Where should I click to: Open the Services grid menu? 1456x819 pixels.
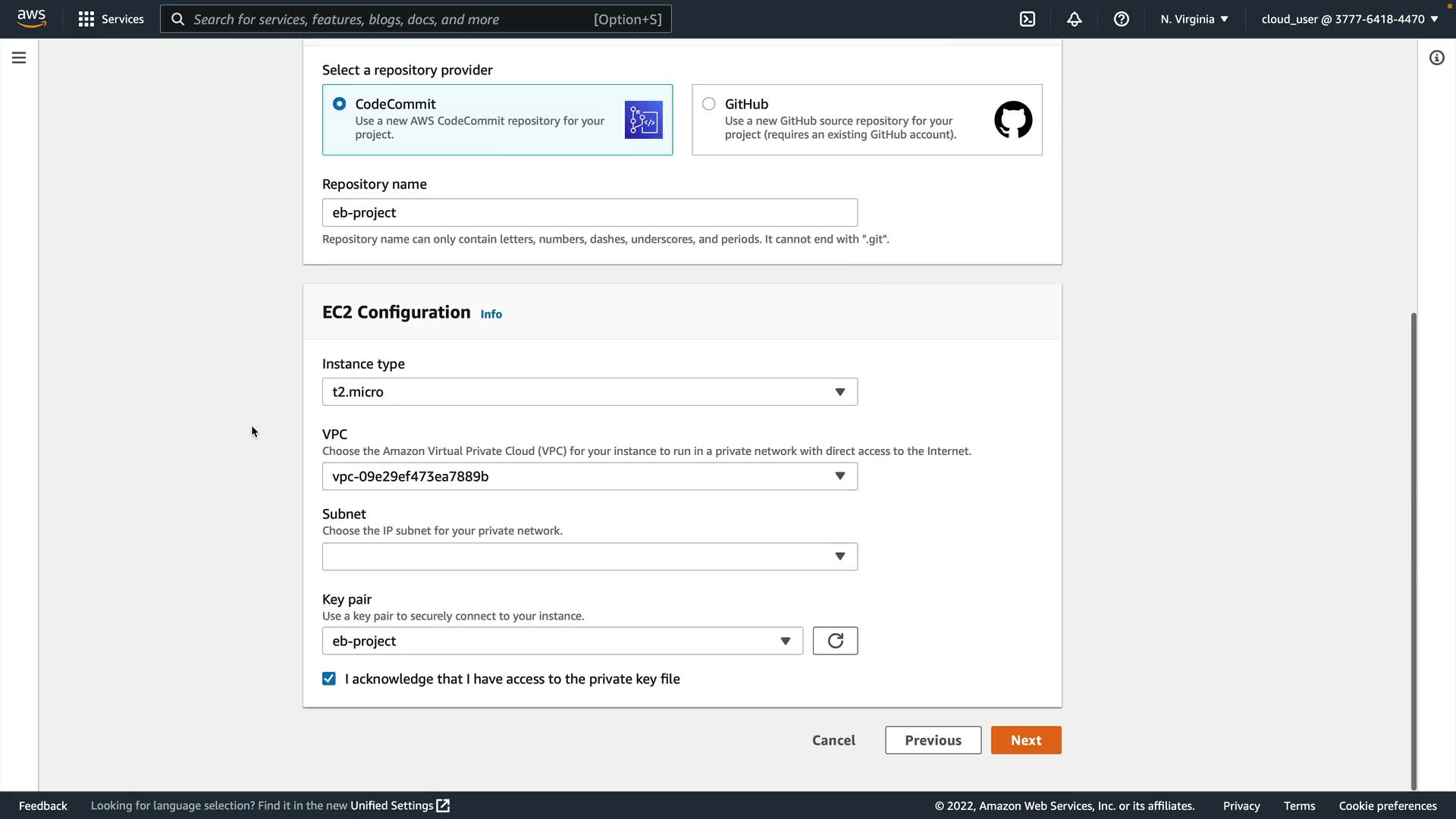pos(111,19)
